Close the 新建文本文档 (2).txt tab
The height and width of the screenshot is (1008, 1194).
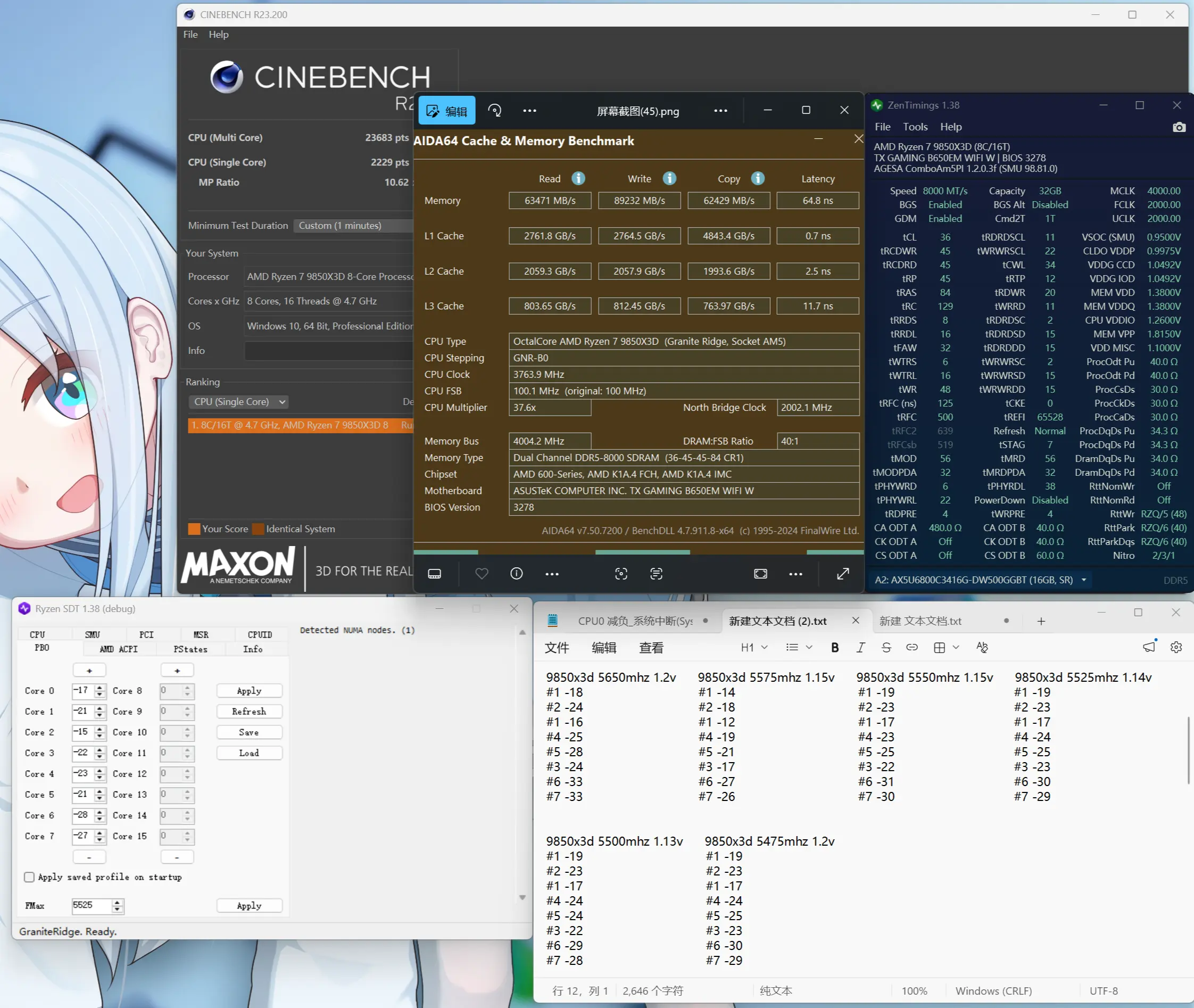[855, 621]
